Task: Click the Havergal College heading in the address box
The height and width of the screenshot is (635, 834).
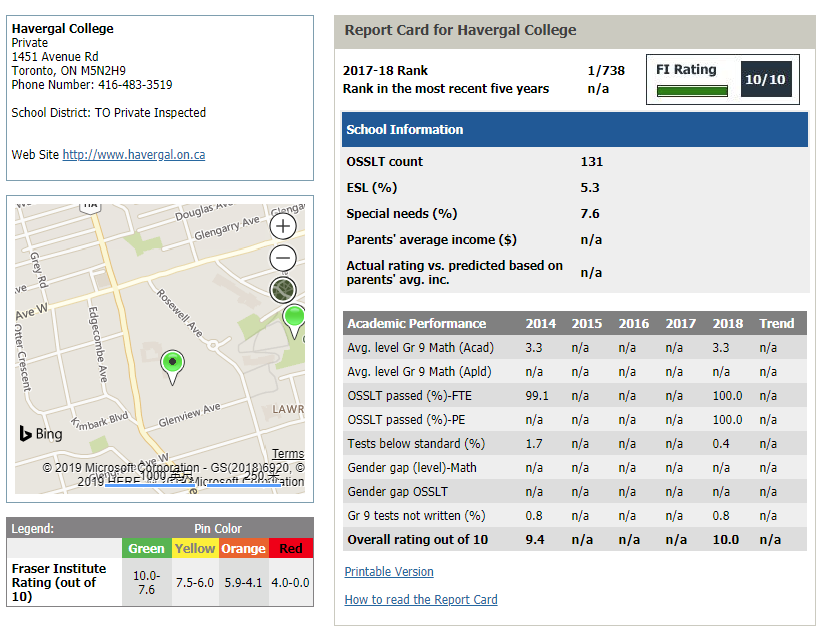Action: 63,29
